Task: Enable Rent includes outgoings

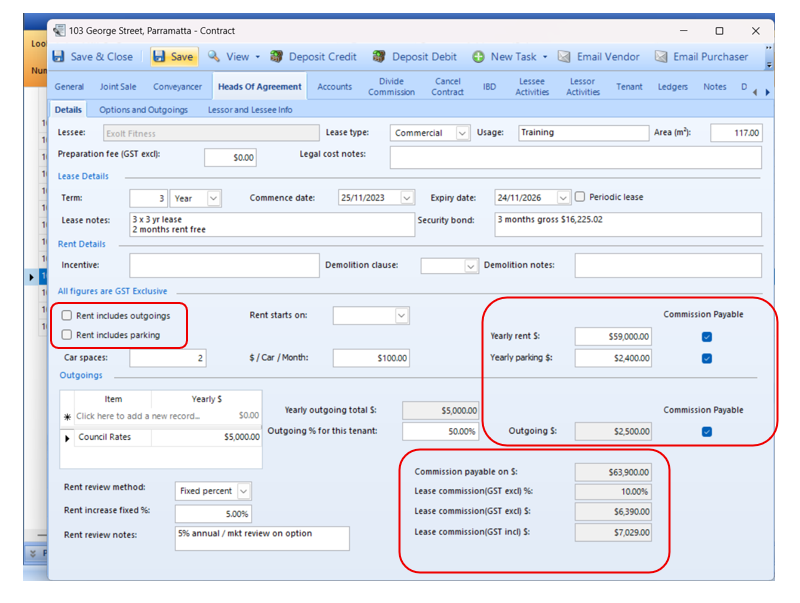Action: pos(67,315)
